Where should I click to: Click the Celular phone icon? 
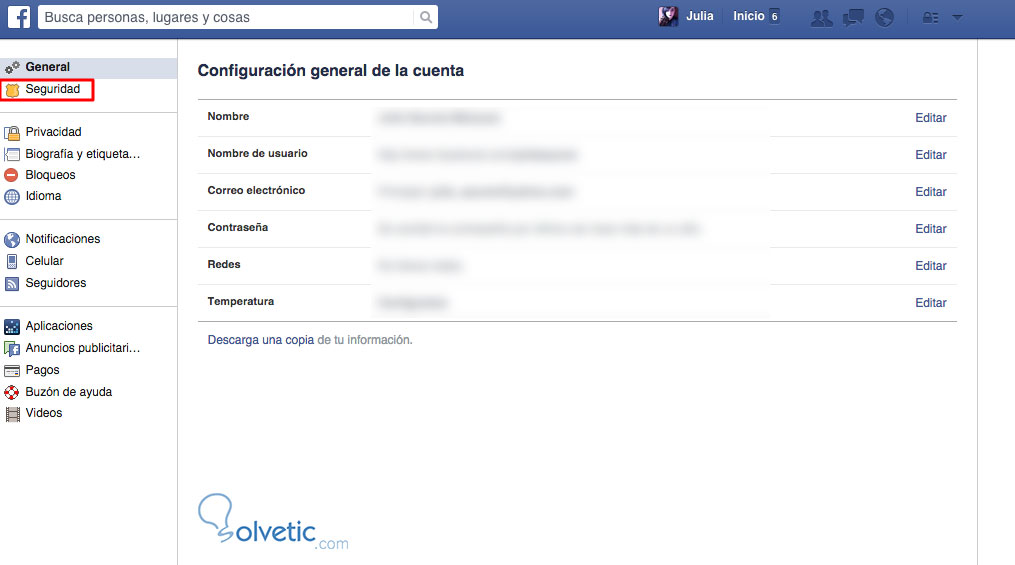point(12,261)
